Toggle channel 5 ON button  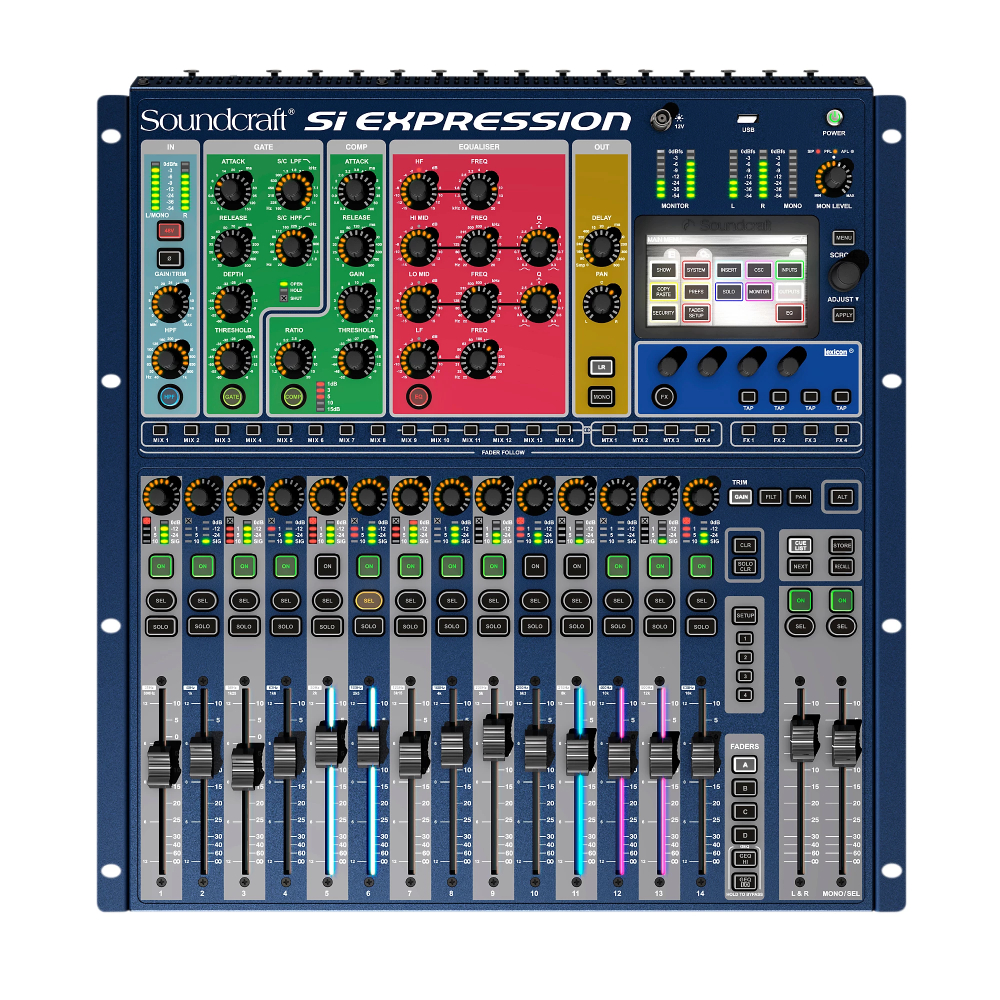327,566
